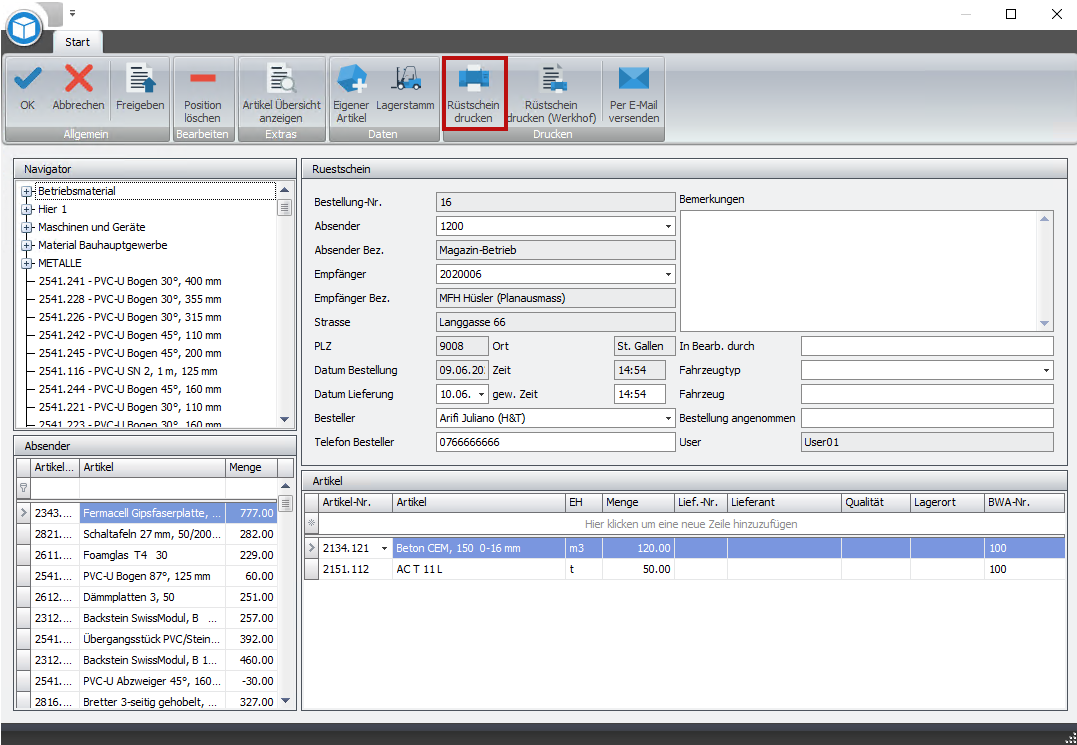Click the Bemerkungen text area
This screenshot has width=1077, height=745.
[861, 271]
